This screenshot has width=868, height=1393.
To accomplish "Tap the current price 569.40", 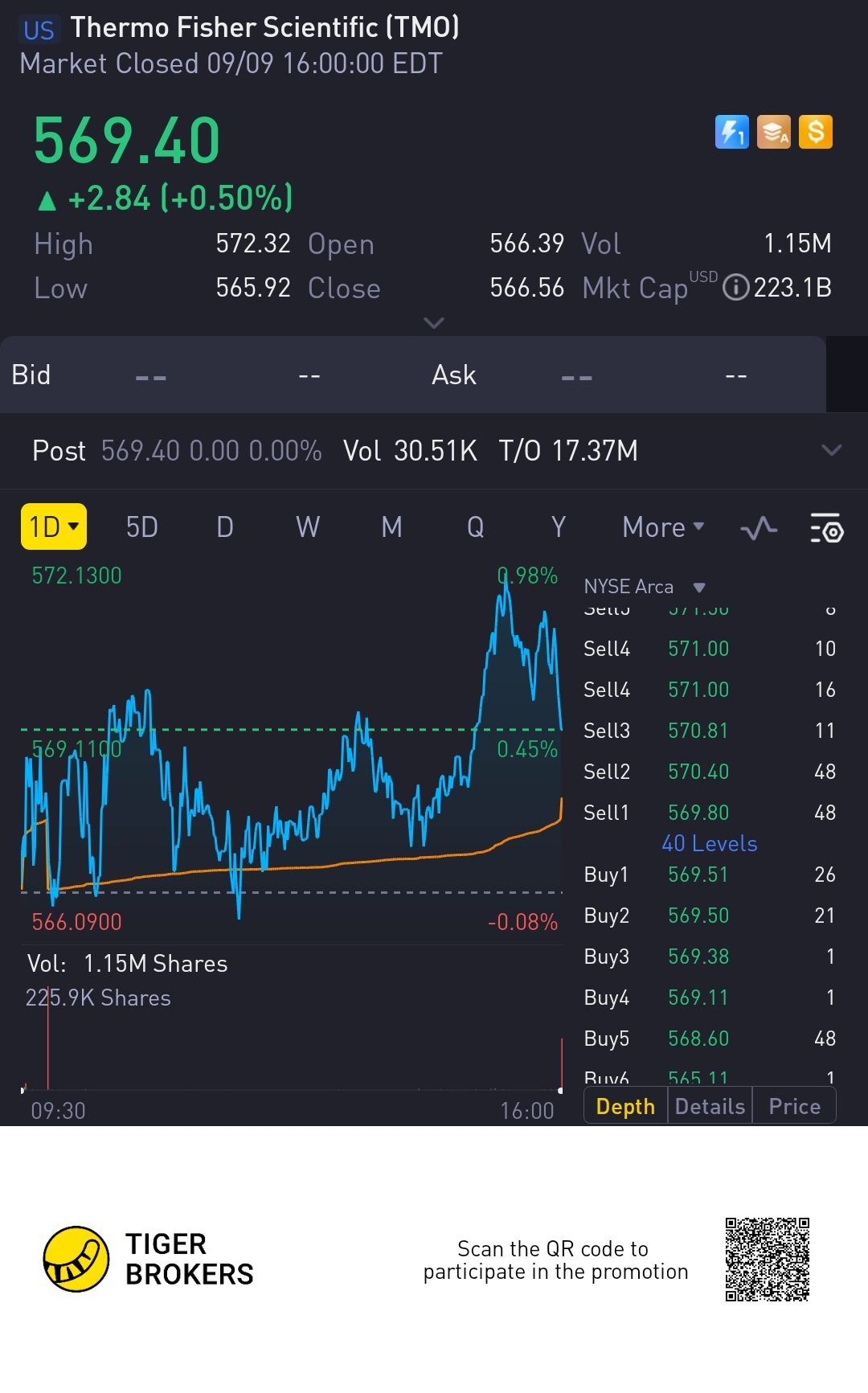I will (127, 141).
